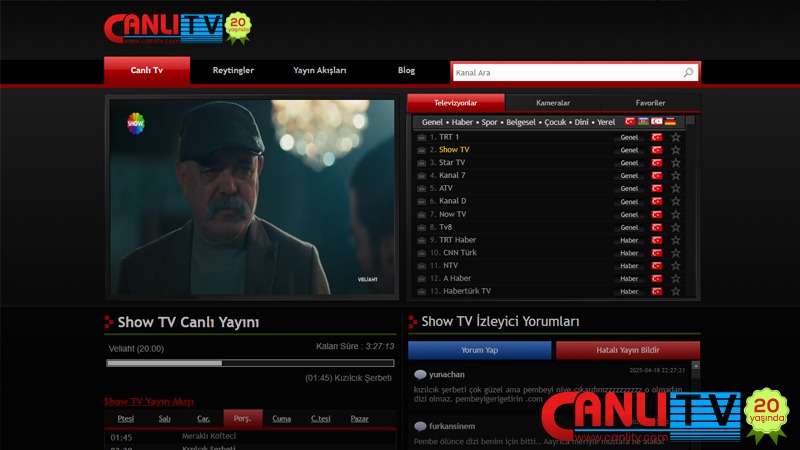Filter the channel list by Dini
800x450 pixels.
point(581,122)
